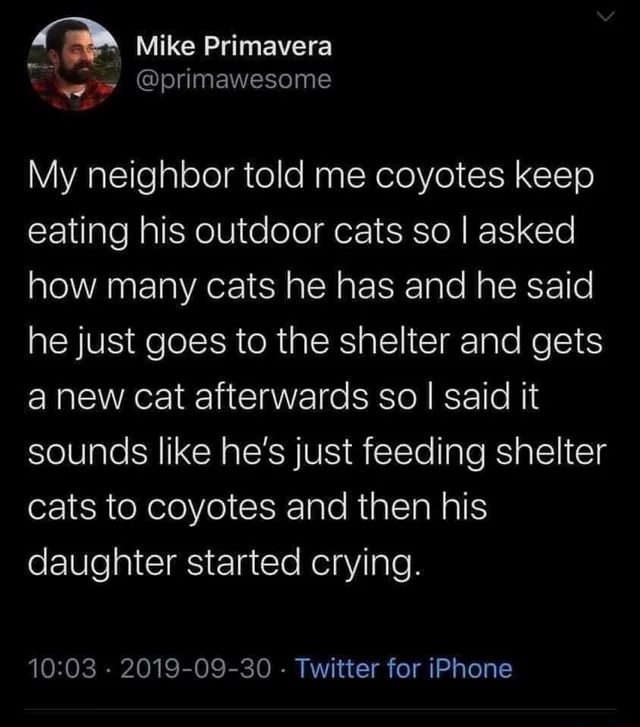Screen dimensions: 640x727
Task: Open the Mike Primavera display name
Action: [x=233, y=46]
